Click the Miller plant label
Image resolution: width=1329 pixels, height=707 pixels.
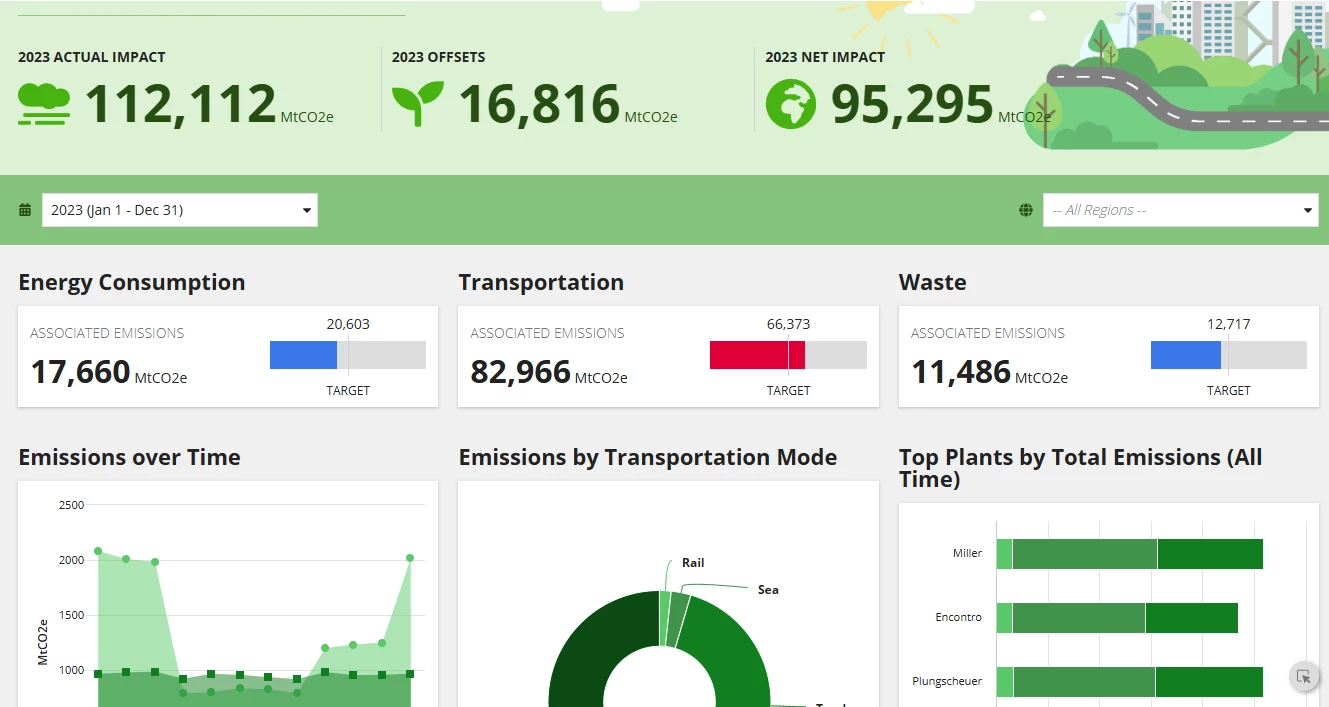[x=967, y=553]
